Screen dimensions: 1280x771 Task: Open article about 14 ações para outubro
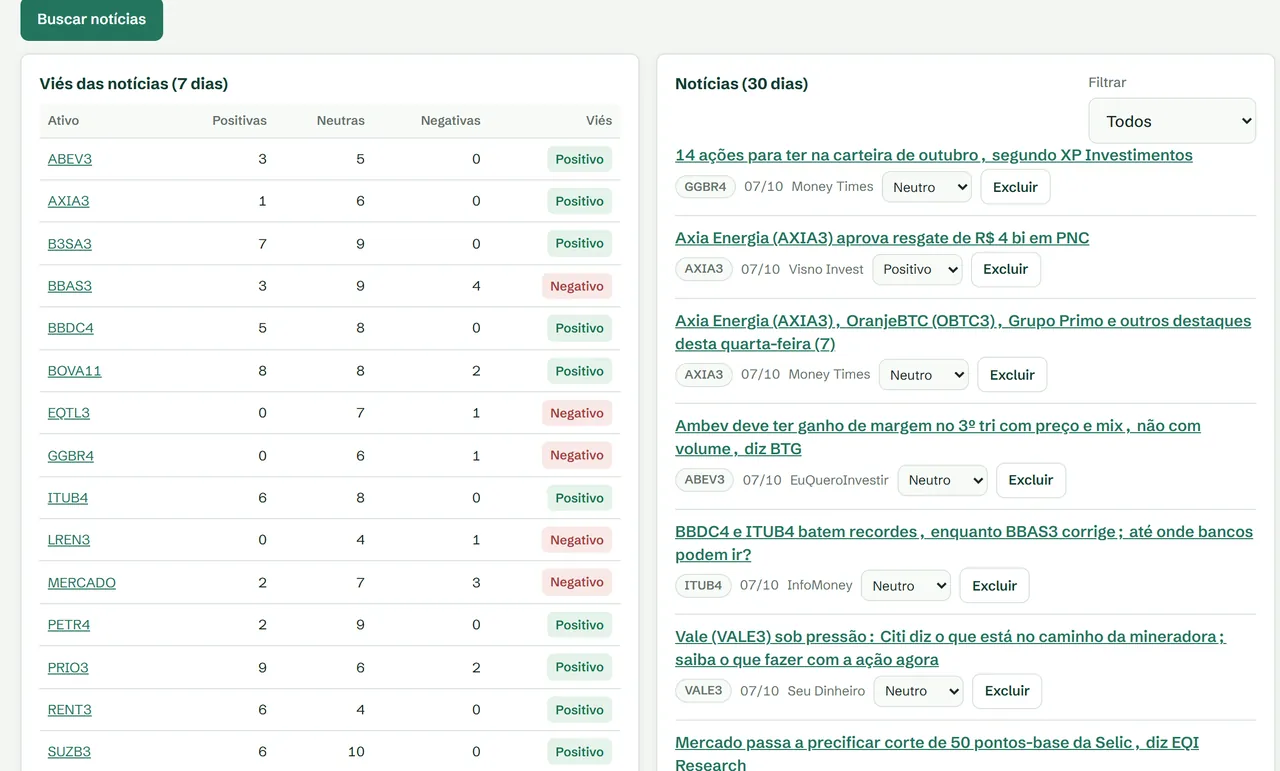tap(934, 155)
